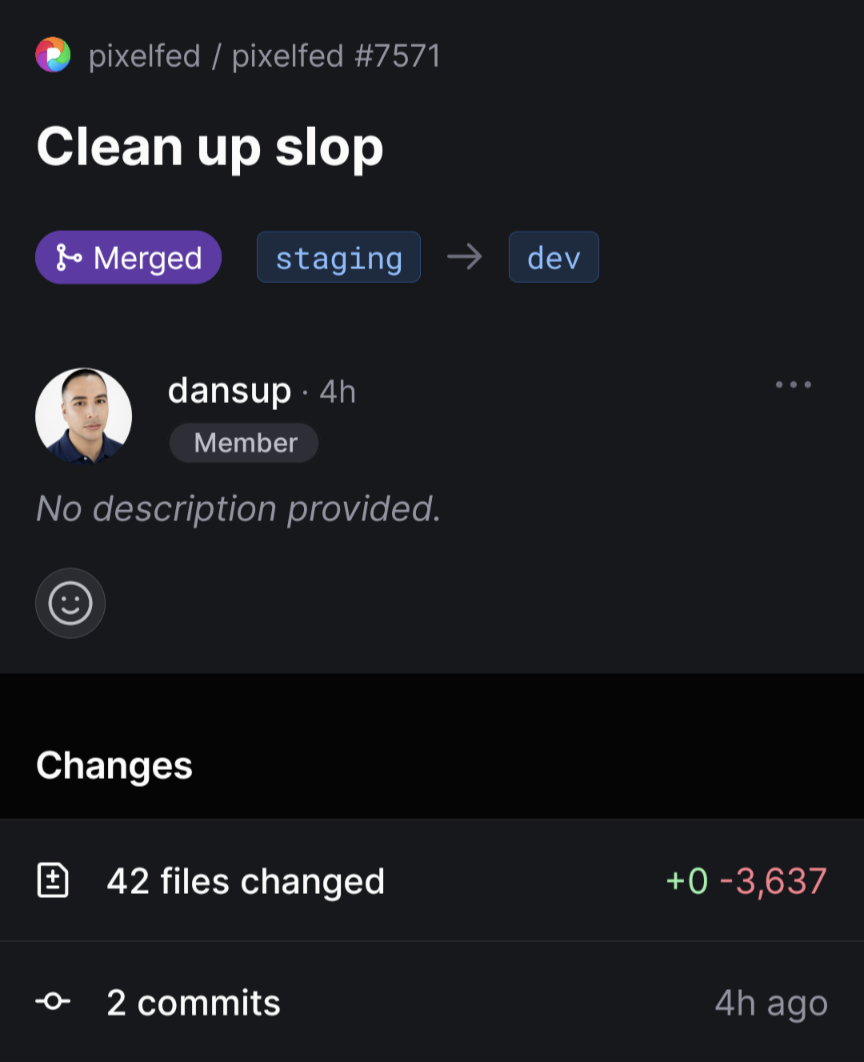Click the files changed document icon
864x1062 pixels.
point(53,880)
